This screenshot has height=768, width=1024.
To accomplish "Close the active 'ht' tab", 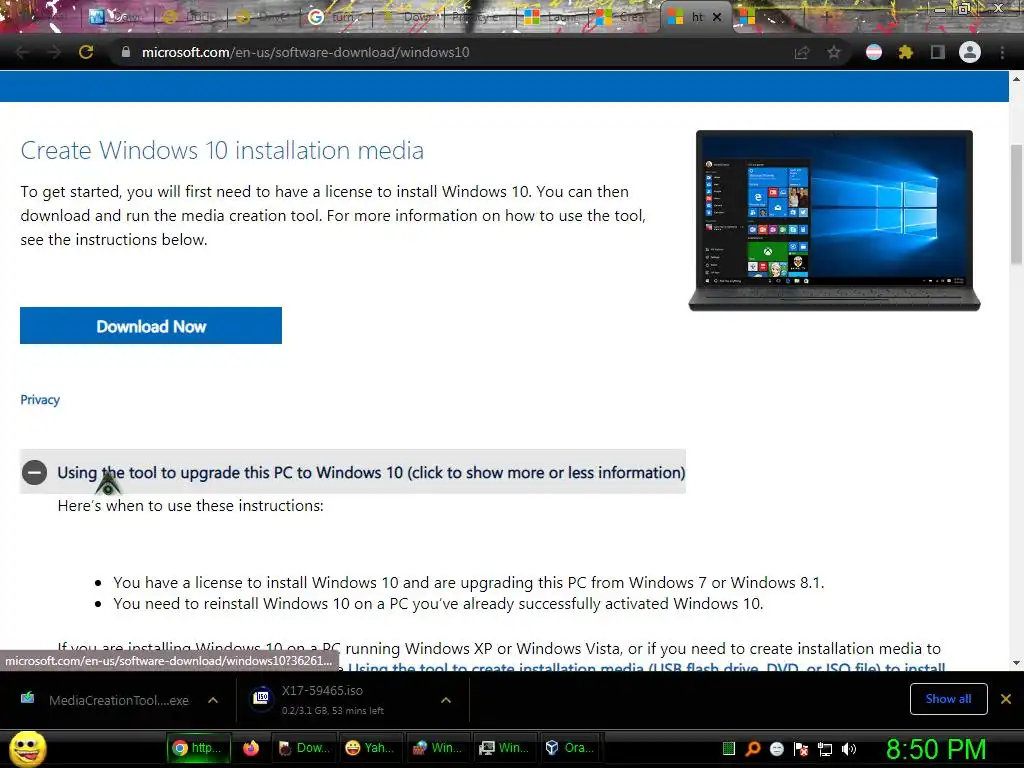I will pos(717,17).
